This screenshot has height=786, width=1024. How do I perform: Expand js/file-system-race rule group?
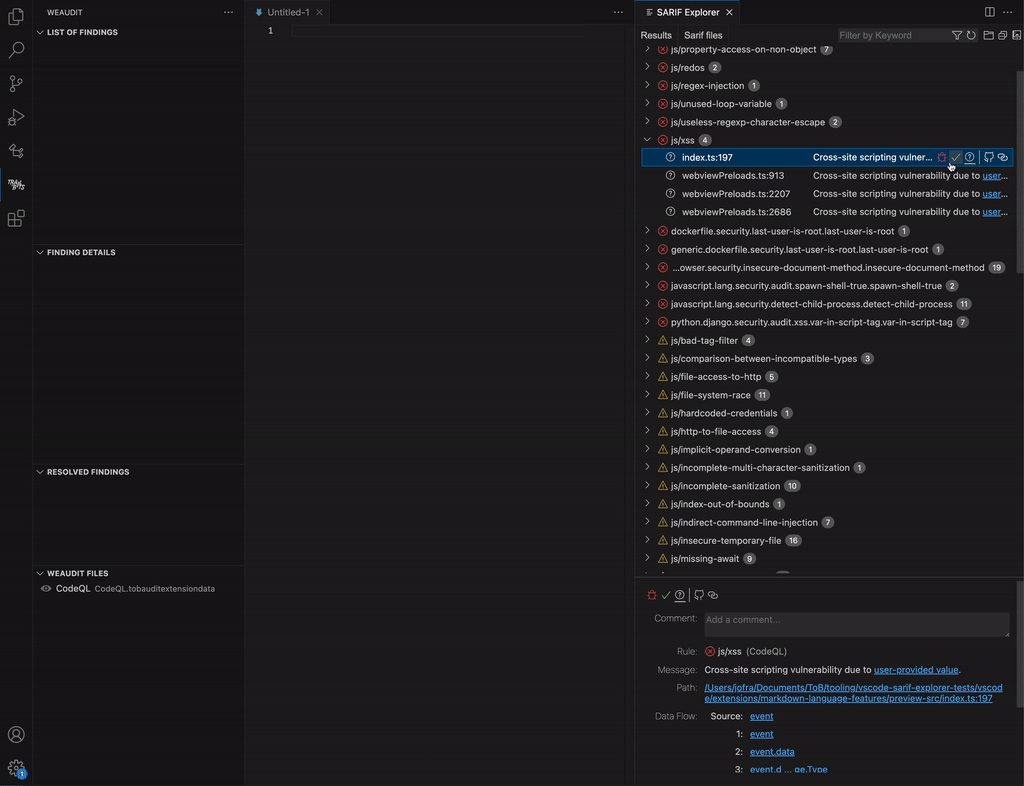647,394
